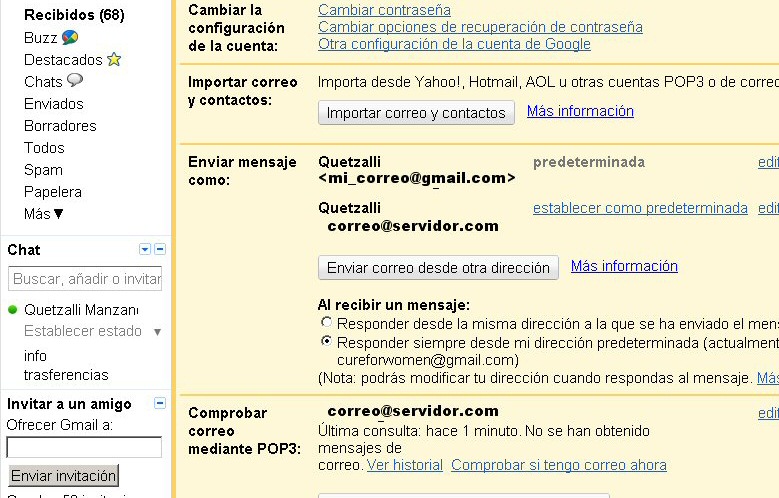779x498 pixels.
Task: Open the Buzz icon in sidebar
Action: (x=70, y=37)
